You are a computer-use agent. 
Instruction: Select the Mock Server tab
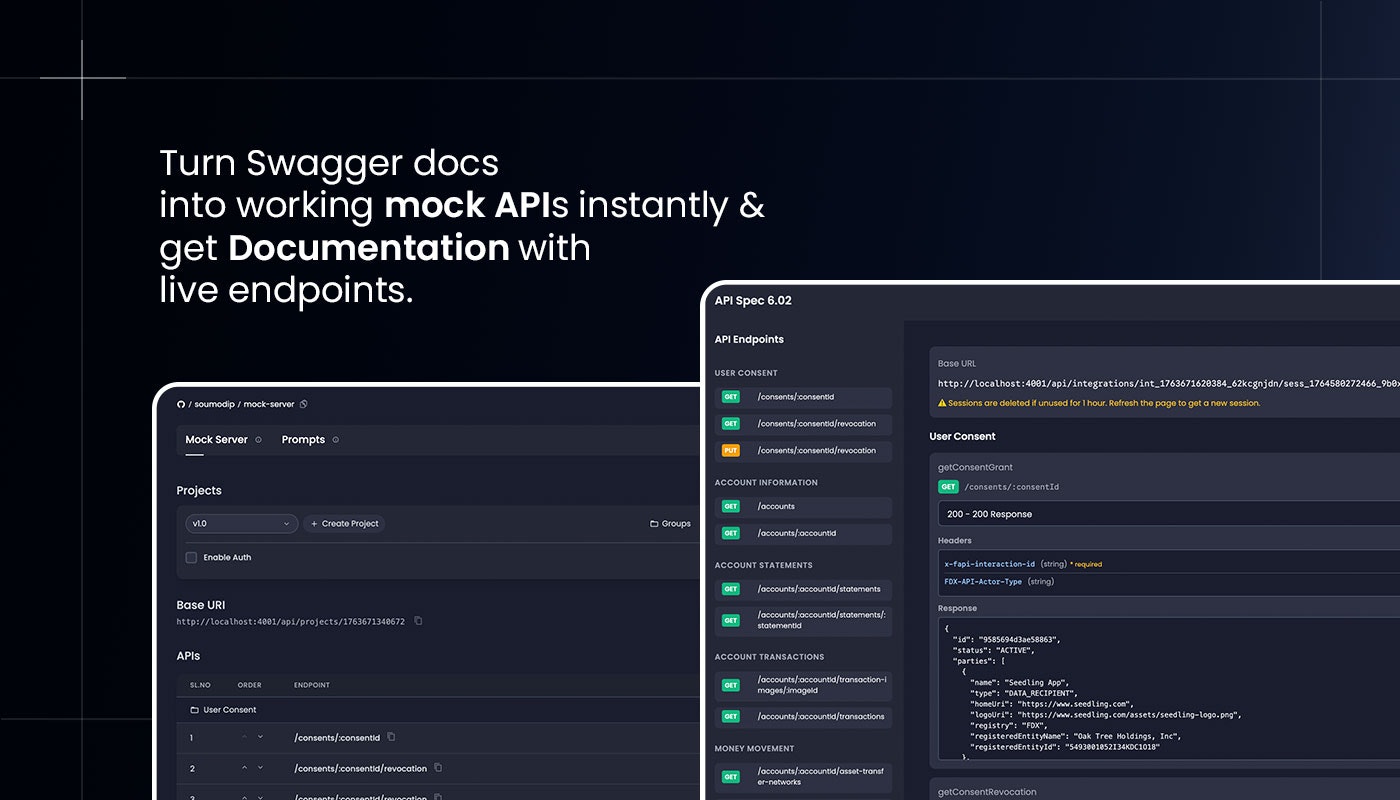(215, 439)
